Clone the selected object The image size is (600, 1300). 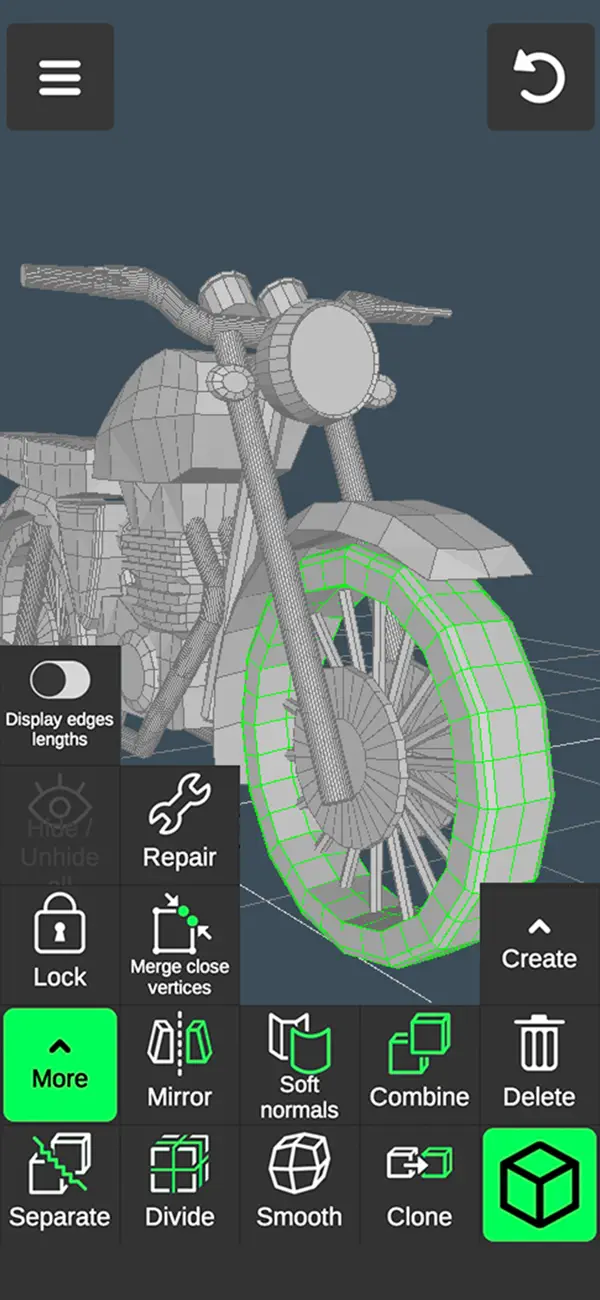[x=420, y=1184]
